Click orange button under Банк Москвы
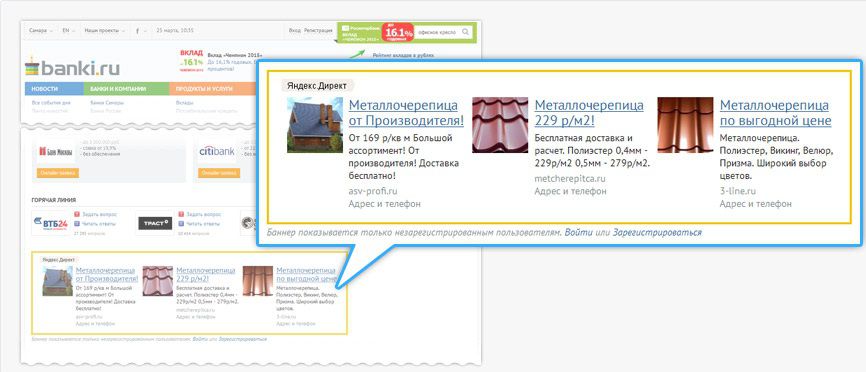Screen dimensions: 866x372 [57, 173]
